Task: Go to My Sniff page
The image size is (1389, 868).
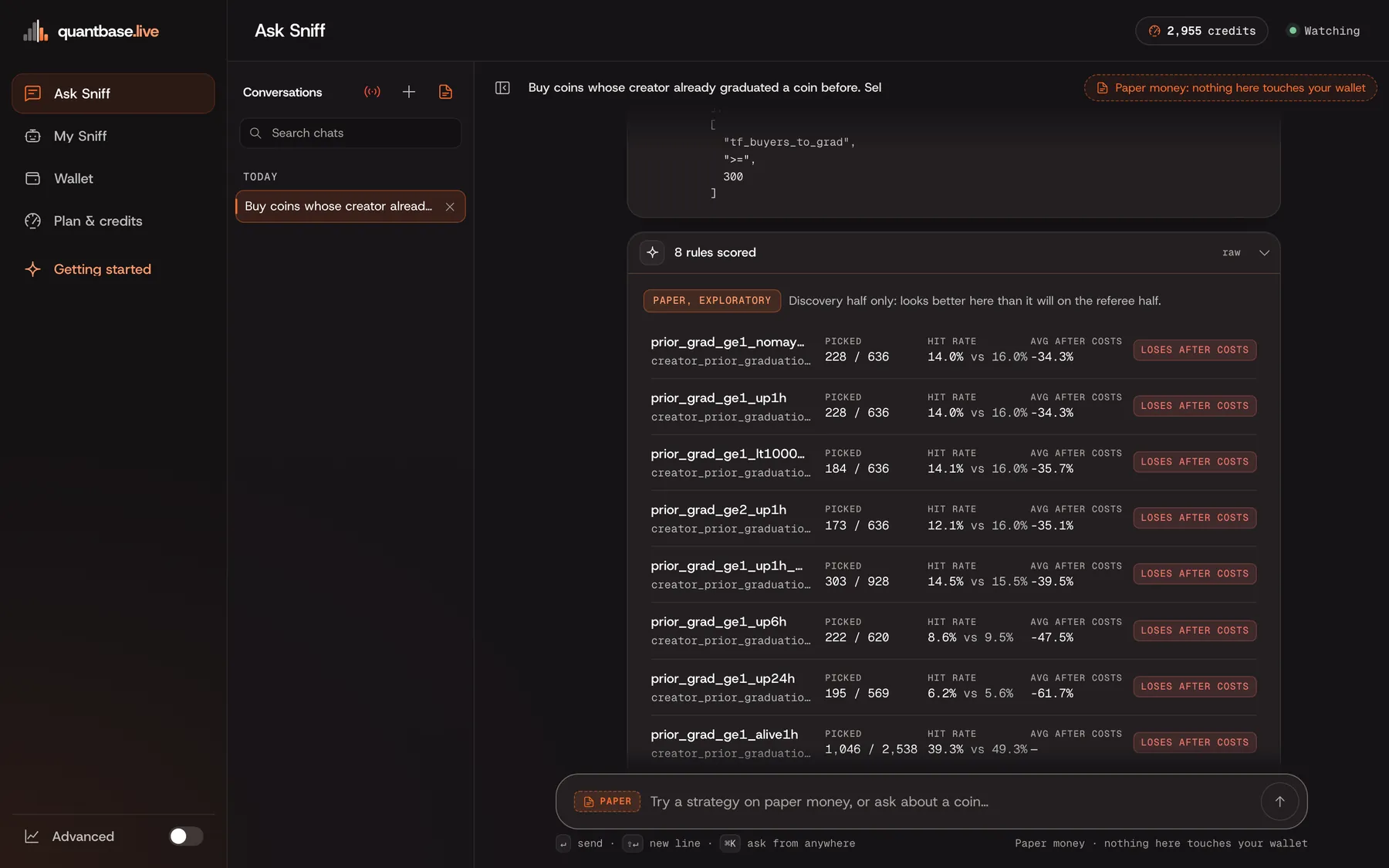Action: click(113, 136)
